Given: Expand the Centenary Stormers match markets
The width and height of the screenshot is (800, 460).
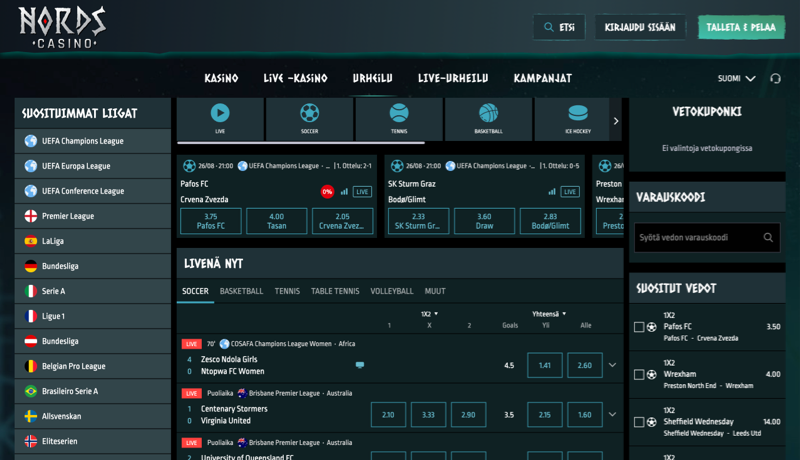Looking at the screenshot, I should point(613,414).
